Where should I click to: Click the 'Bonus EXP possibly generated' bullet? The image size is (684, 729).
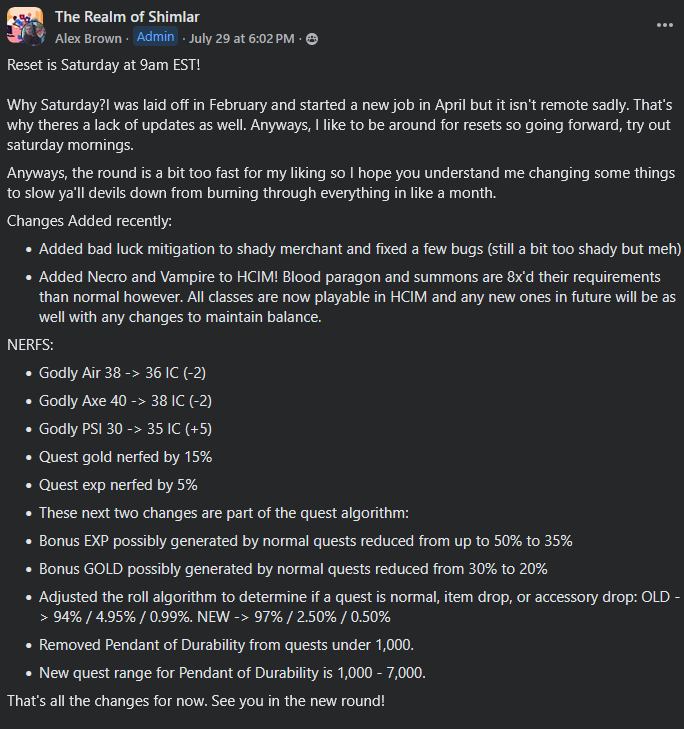coord(305,541)
